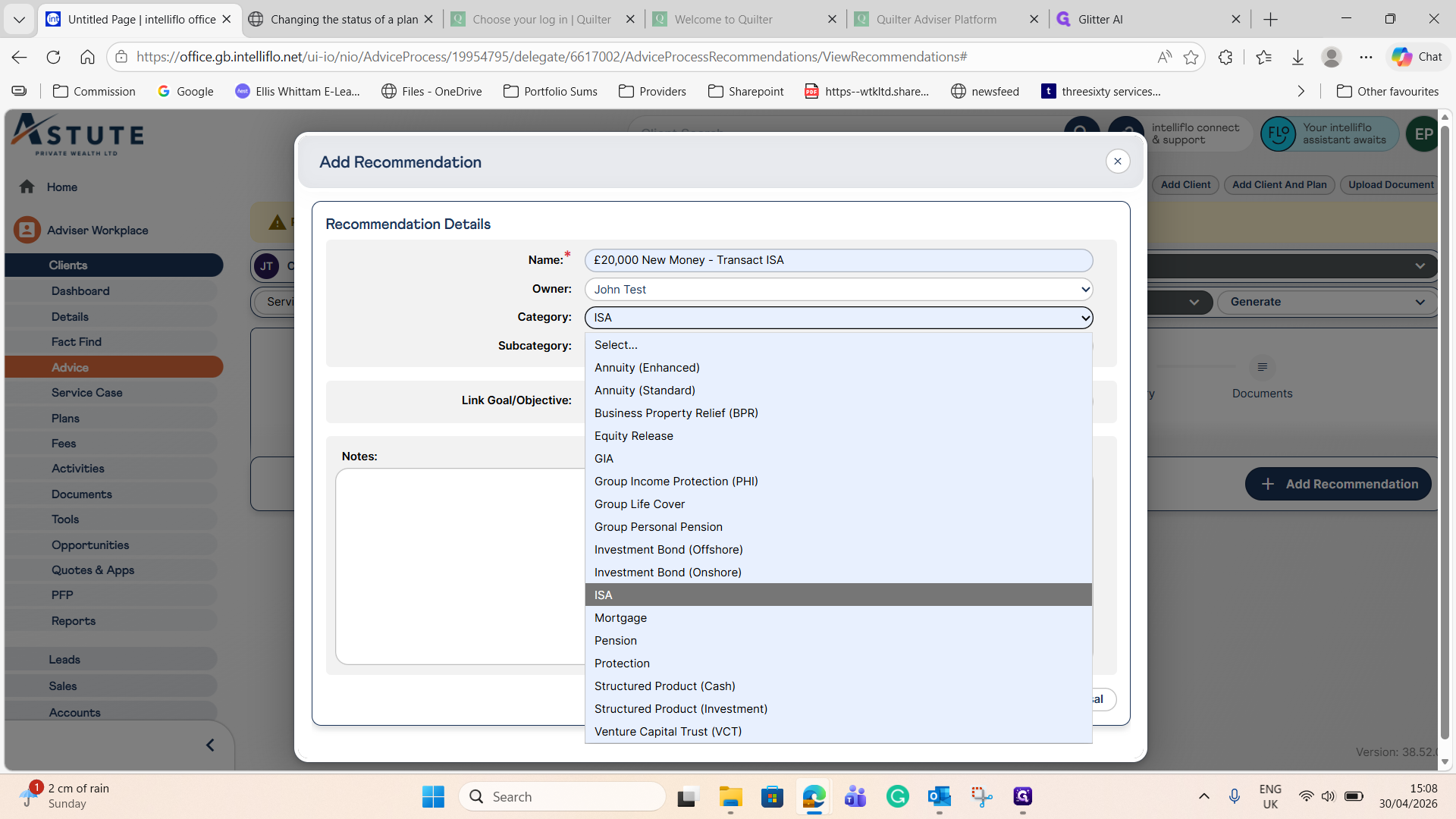
Task: Open the Owner dropdown showing John Test
Action: (839, 289)
